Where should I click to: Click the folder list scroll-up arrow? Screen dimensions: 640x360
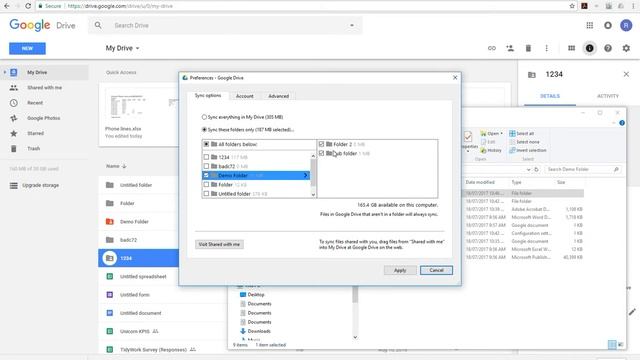(313, 156)
